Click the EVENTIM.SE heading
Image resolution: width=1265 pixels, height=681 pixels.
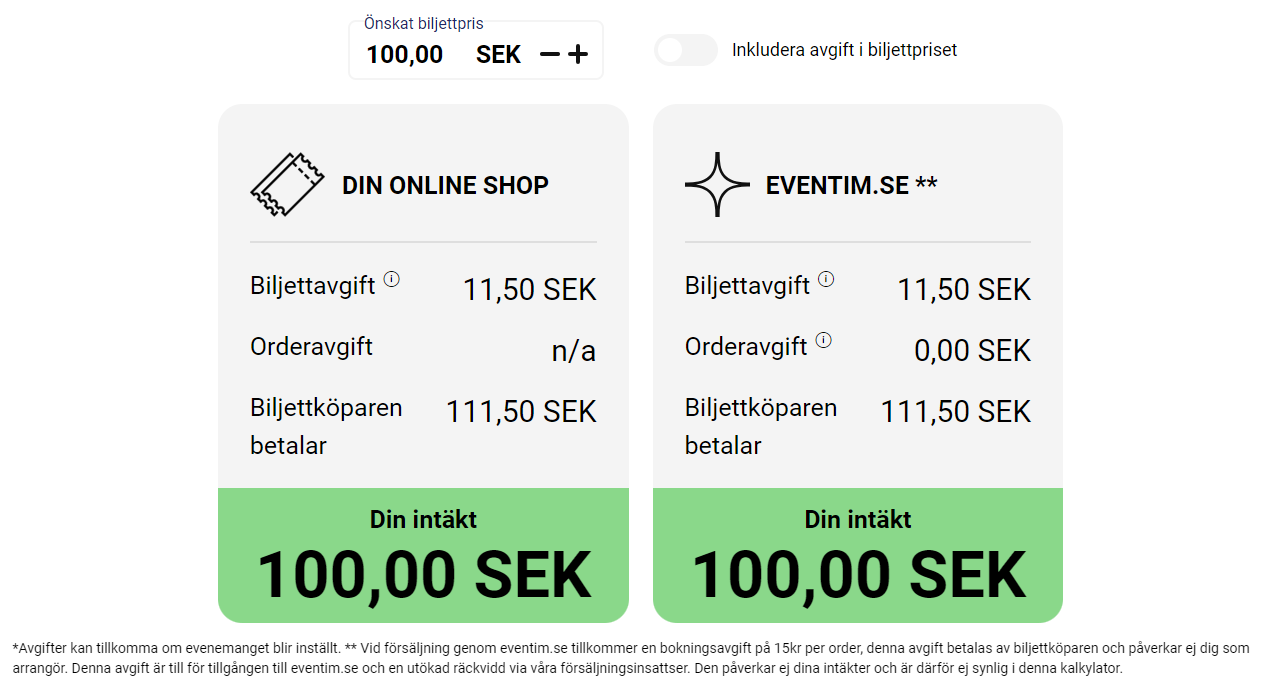[x=837, y=185]
